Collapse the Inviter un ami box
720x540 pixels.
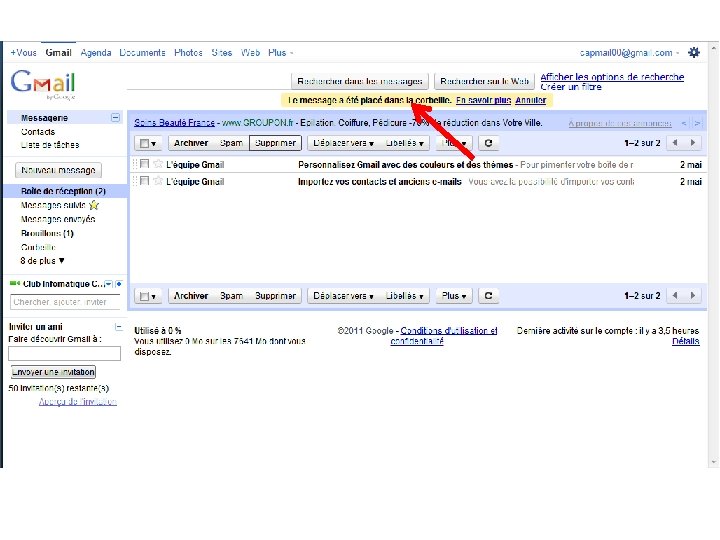118,327
